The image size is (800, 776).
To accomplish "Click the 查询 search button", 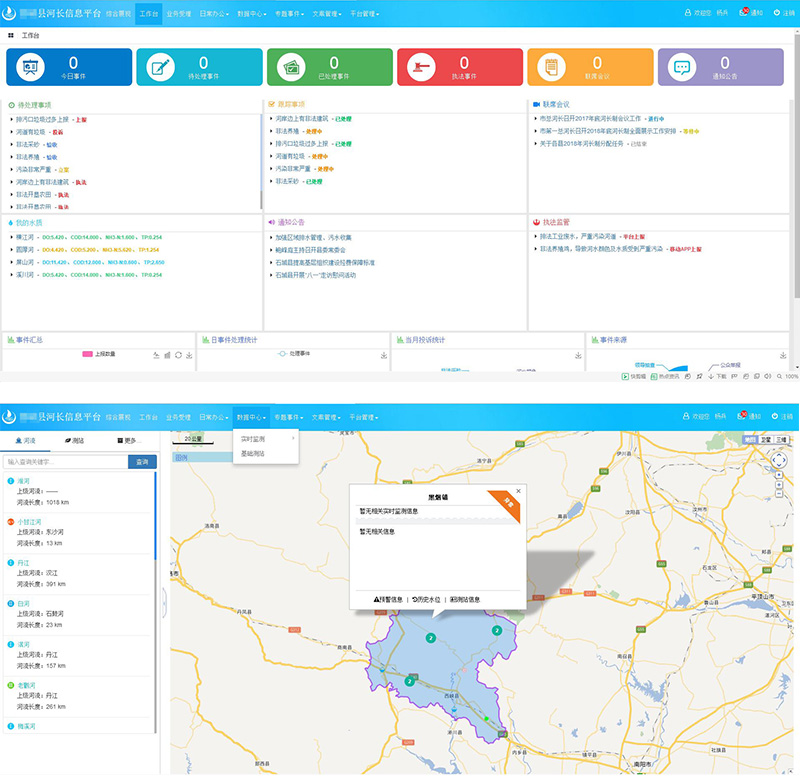I will tap(142, 462).
